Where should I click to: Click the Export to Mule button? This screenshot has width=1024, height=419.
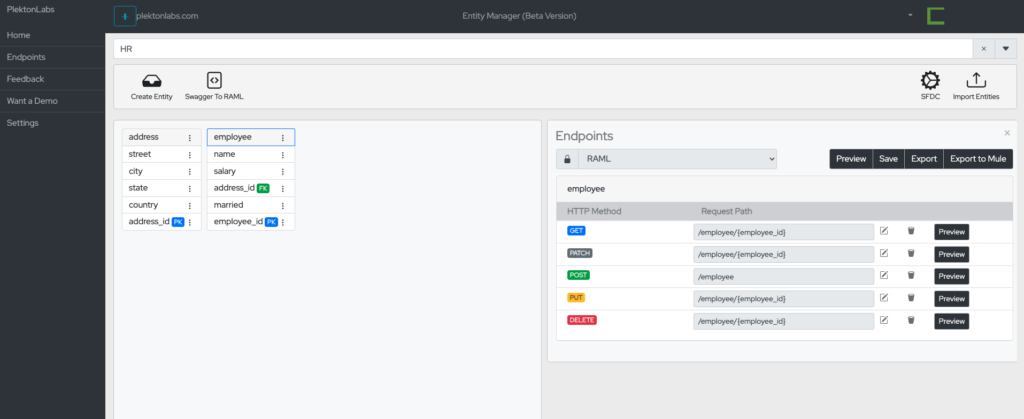coord(979,159)
